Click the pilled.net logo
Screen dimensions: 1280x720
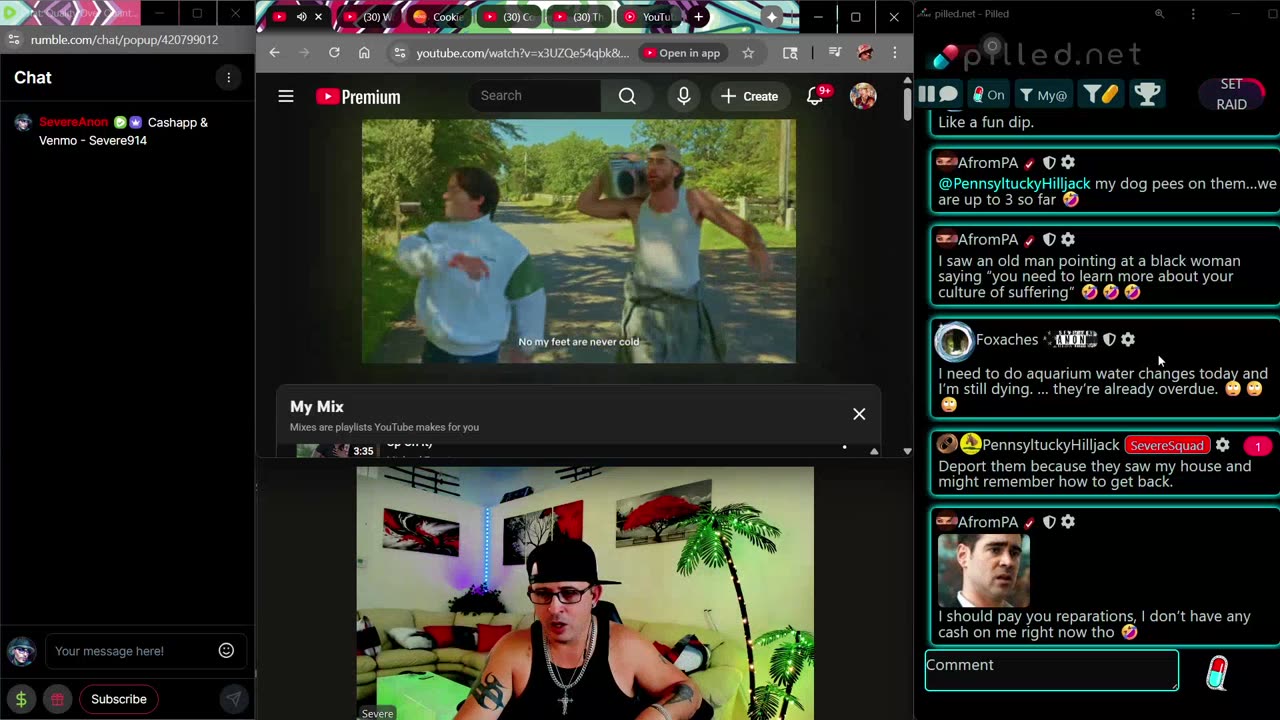click(1037, 53)
